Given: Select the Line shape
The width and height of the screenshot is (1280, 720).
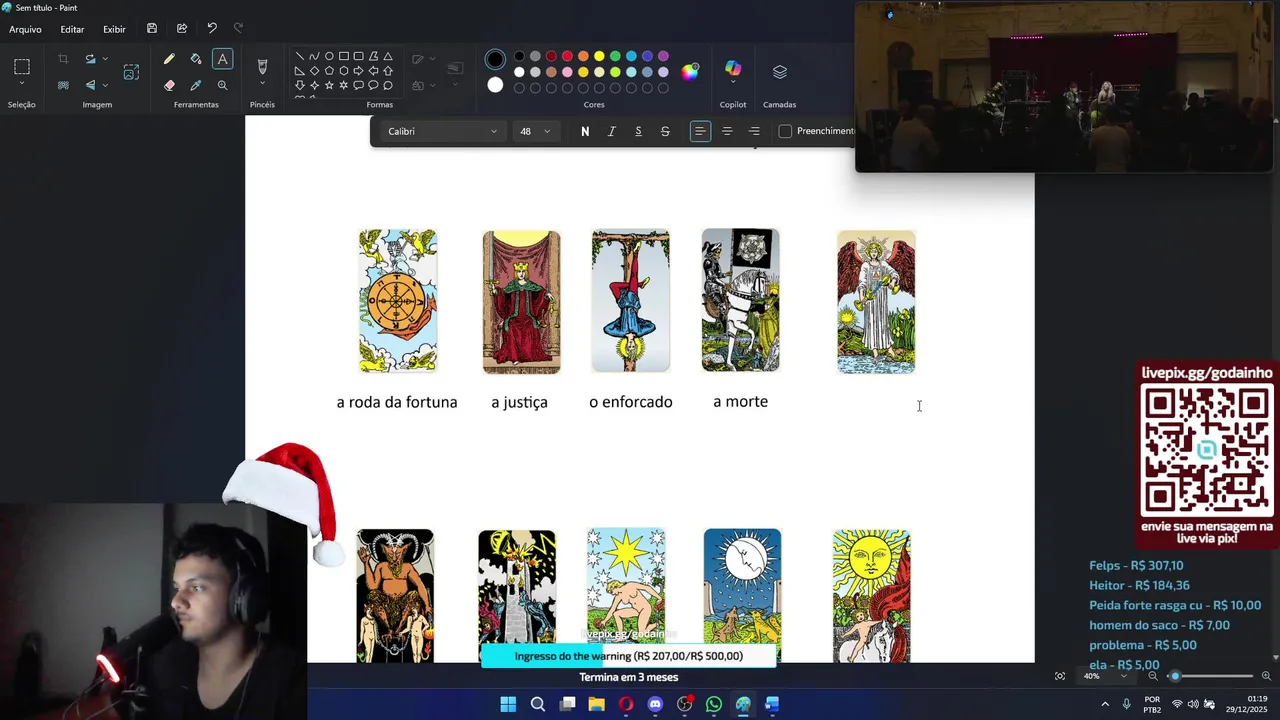Looking at the screenshot, I should [299, 57].
